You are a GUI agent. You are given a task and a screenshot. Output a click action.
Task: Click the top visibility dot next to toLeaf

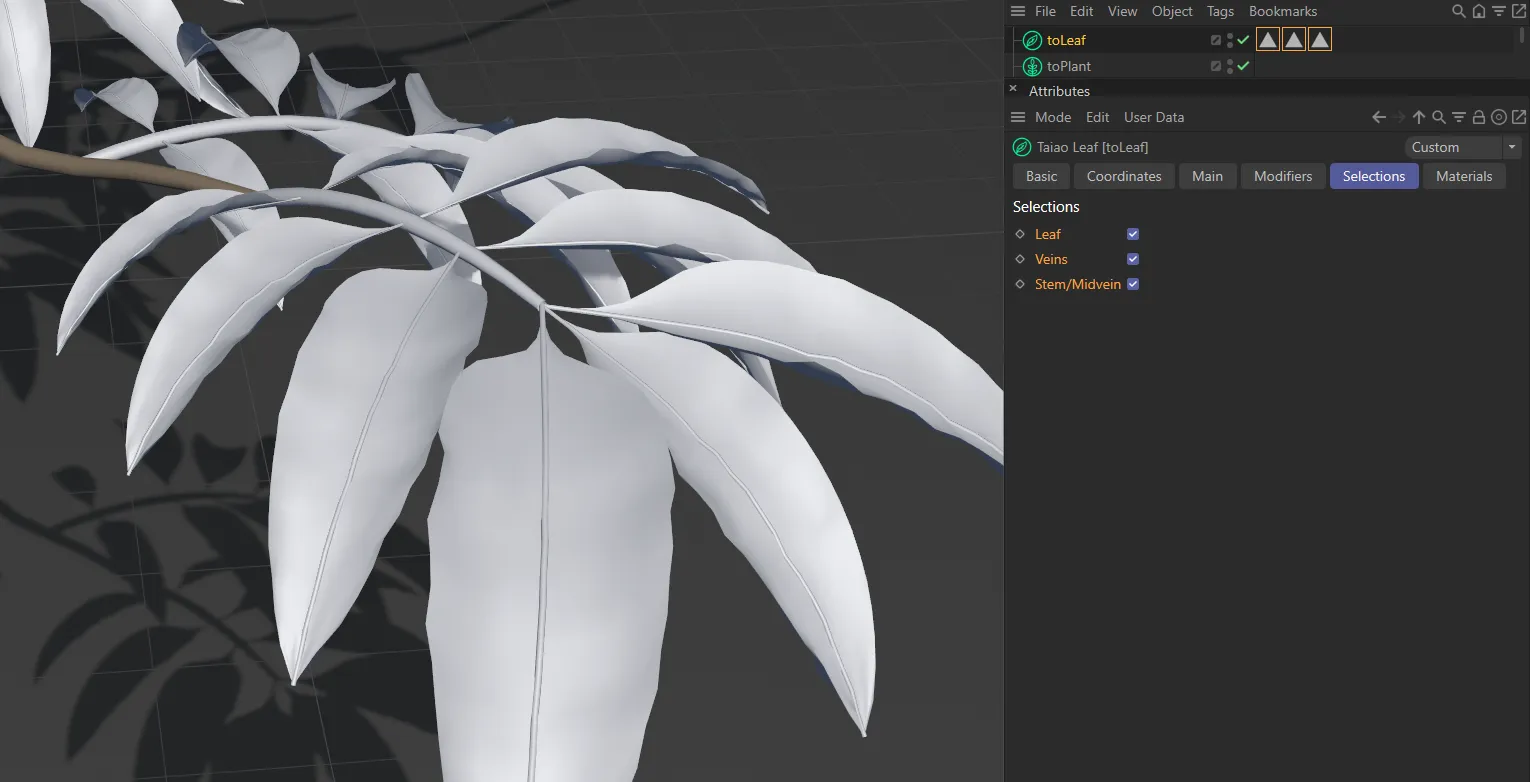pos(1230,35)
